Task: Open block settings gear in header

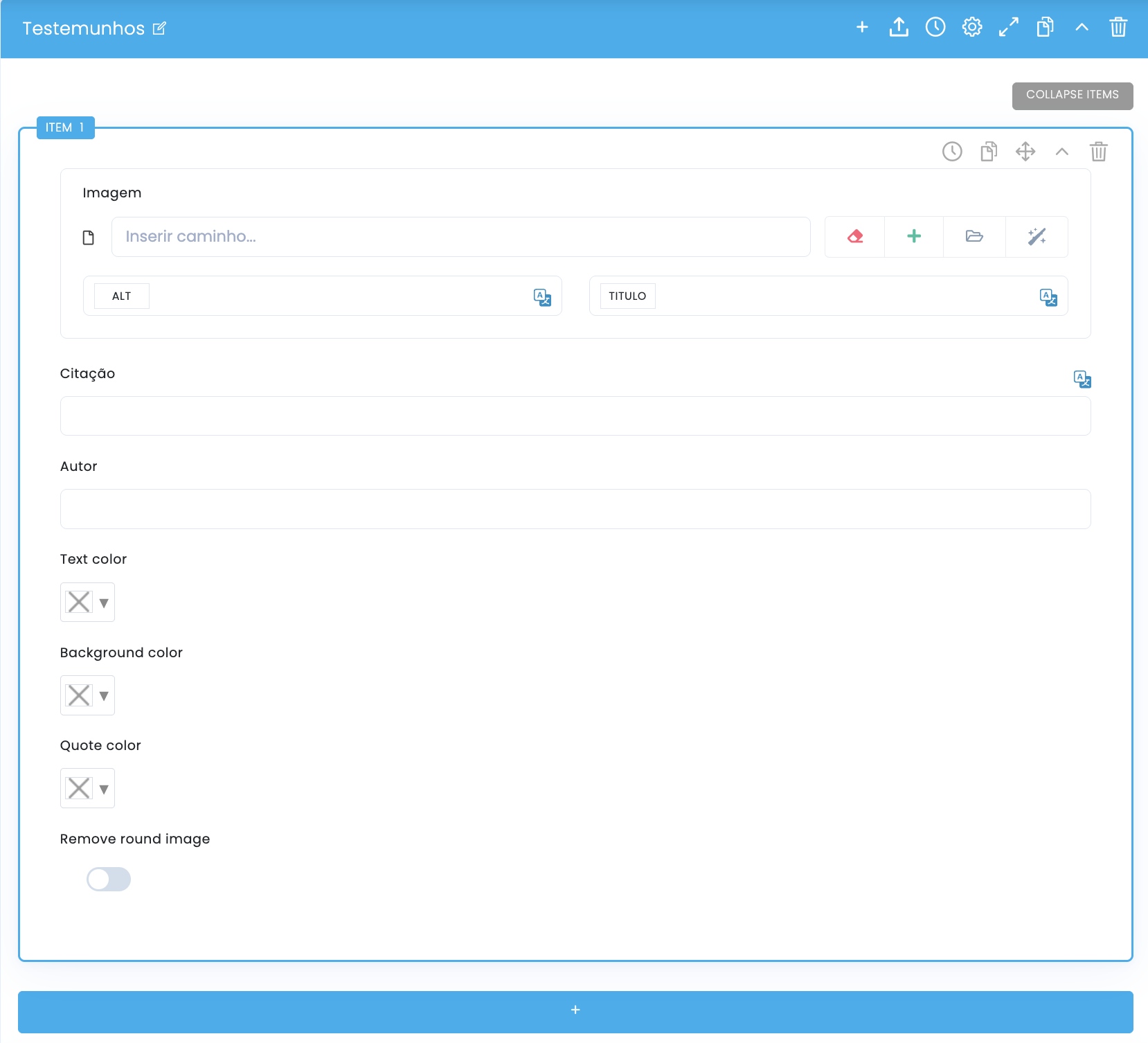Action: point(972,27)
